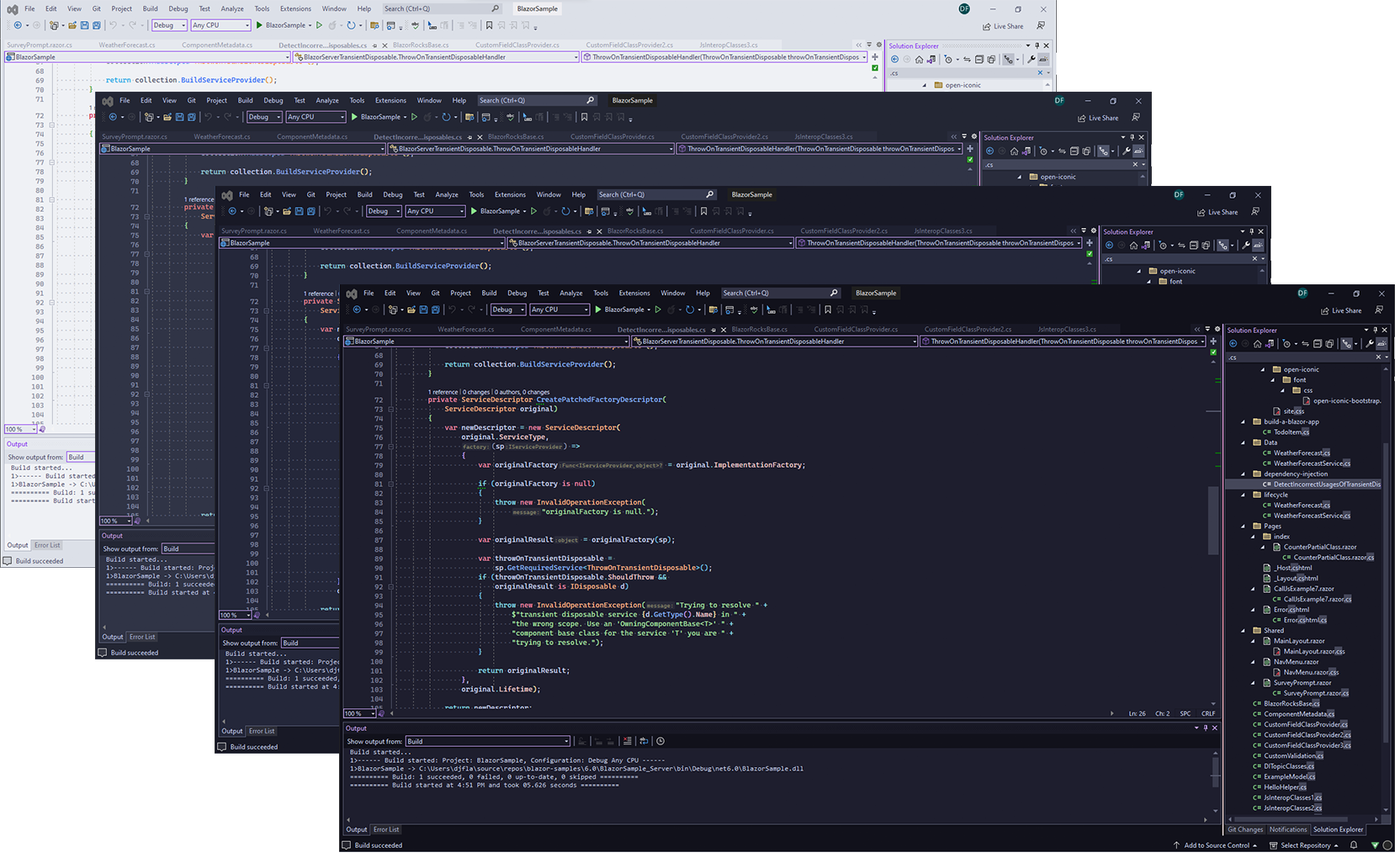Click Live Share in rearmost window
The height and width of the screenshot is (863, 1400).
click(x=1003, y=26)
